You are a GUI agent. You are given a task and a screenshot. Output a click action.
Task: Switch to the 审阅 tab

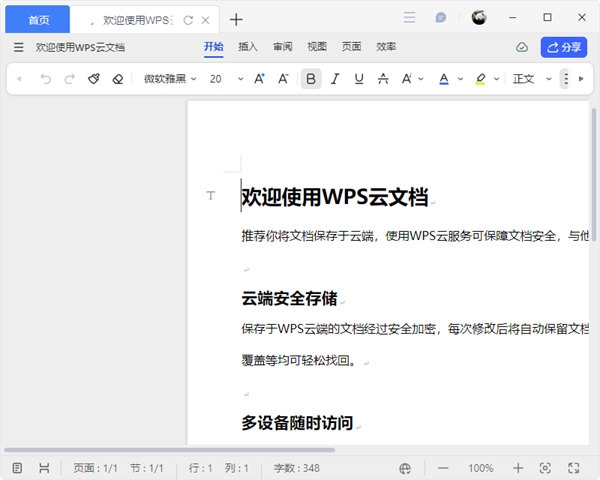pyautogui.click(x=282, y=47)
